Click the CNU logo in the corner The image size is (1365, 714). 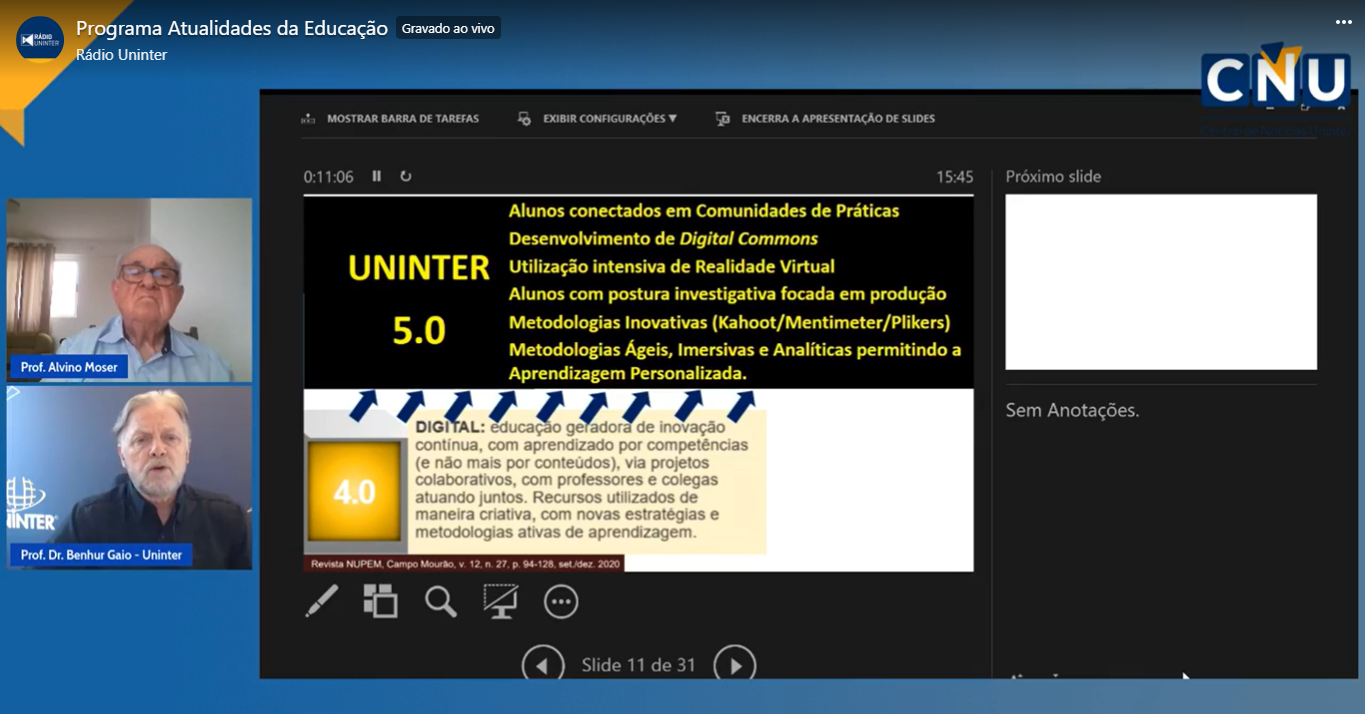(1275, 80)
